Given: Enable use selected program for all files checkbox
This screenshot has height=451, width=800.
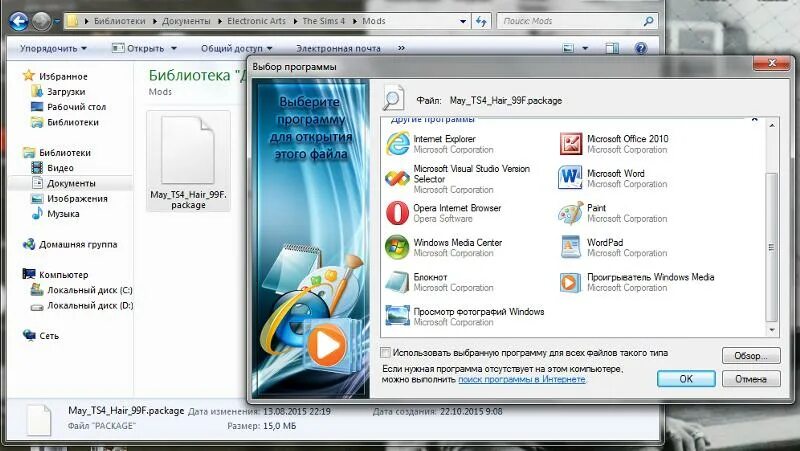Looking at the screenshot, I should point(386,353).
